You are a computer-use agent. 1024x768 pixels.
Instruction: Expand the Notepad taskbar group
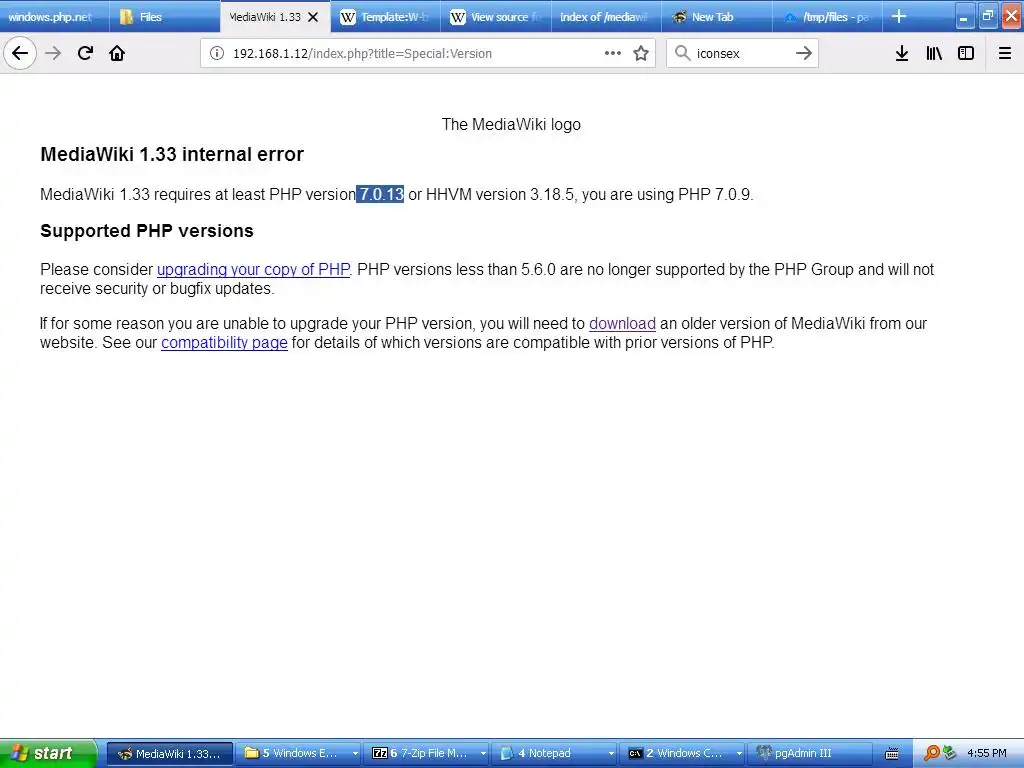(611, 753)
